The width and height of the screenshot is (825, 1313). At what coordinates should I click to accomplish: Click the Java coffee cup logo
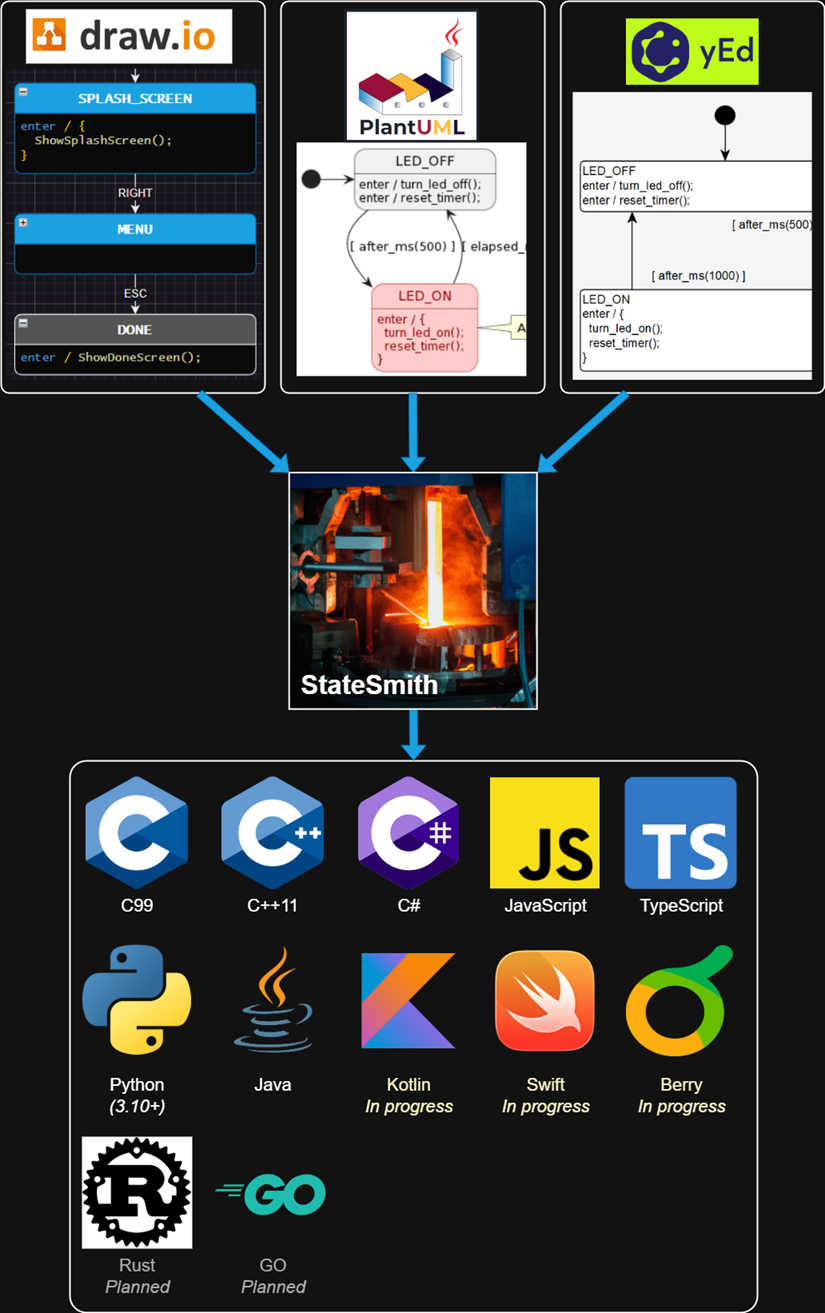pyautogui.click(x=272, y=1000)
